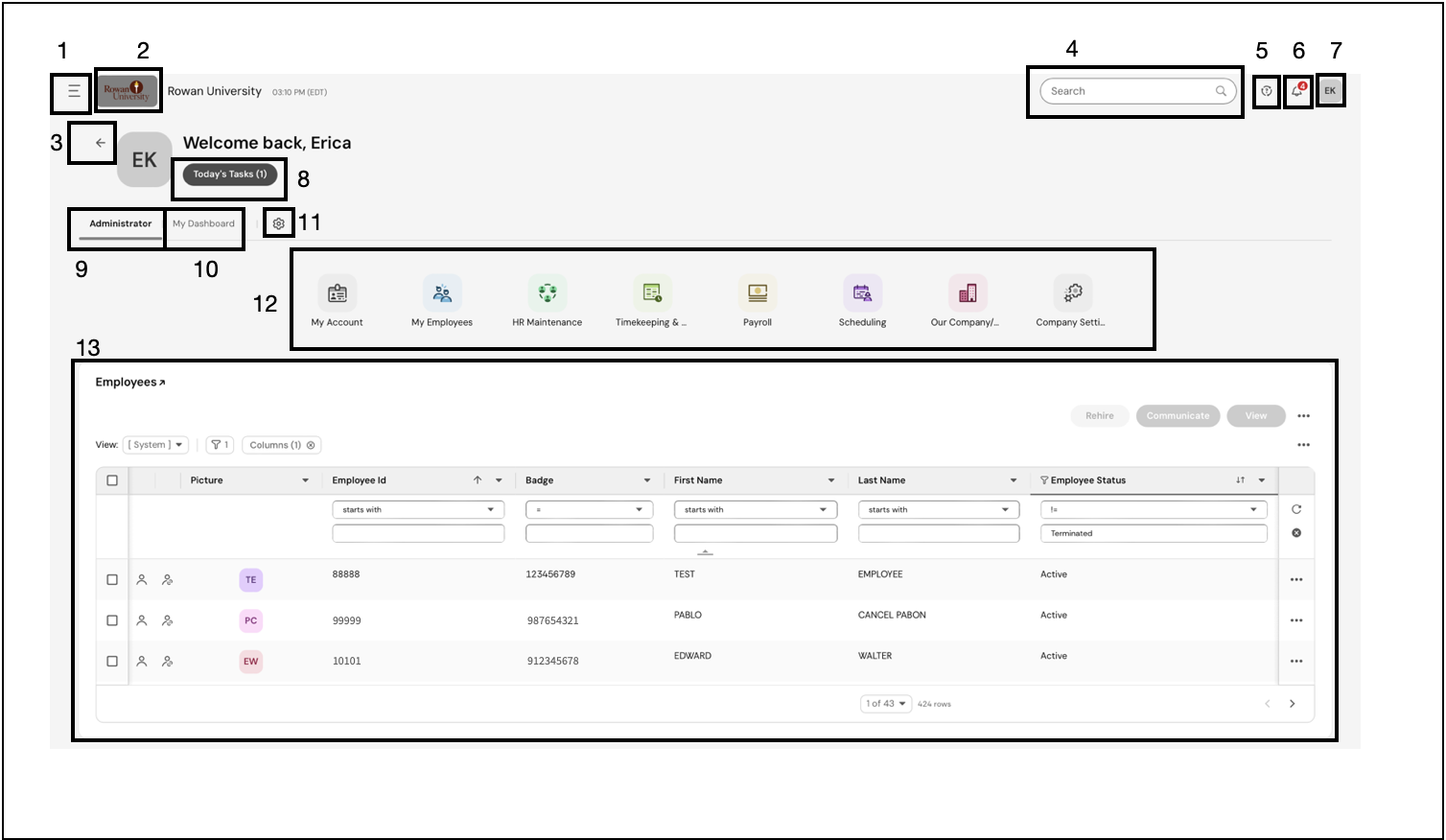Click the back arrow icon
1446x840 pixels.
(x=100, y=143)
